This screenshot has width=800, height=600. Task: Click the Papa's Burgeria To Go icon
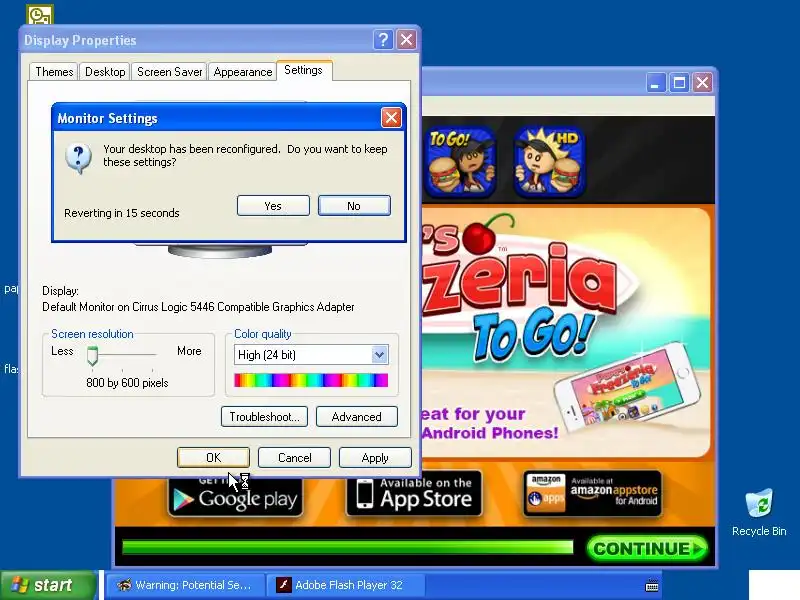460,162
